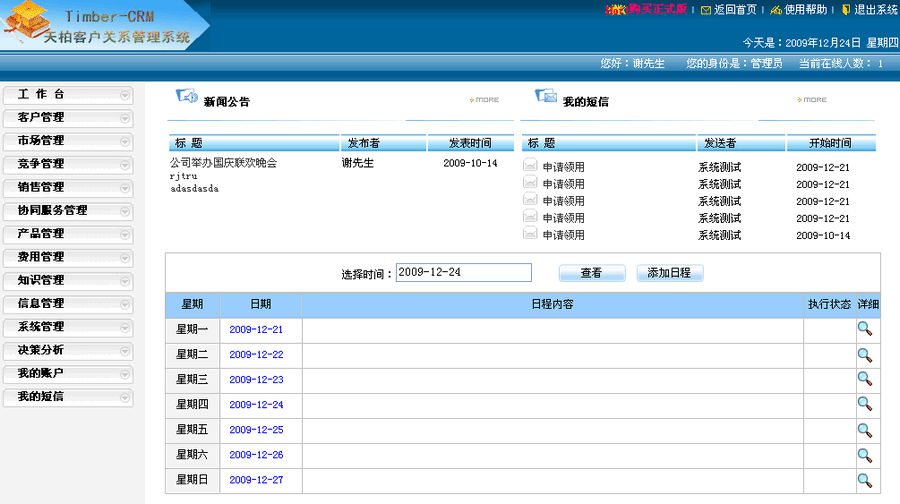Click the magnifier icon for 星期一 row
The image size is (900, 504).
click(865, 329)
